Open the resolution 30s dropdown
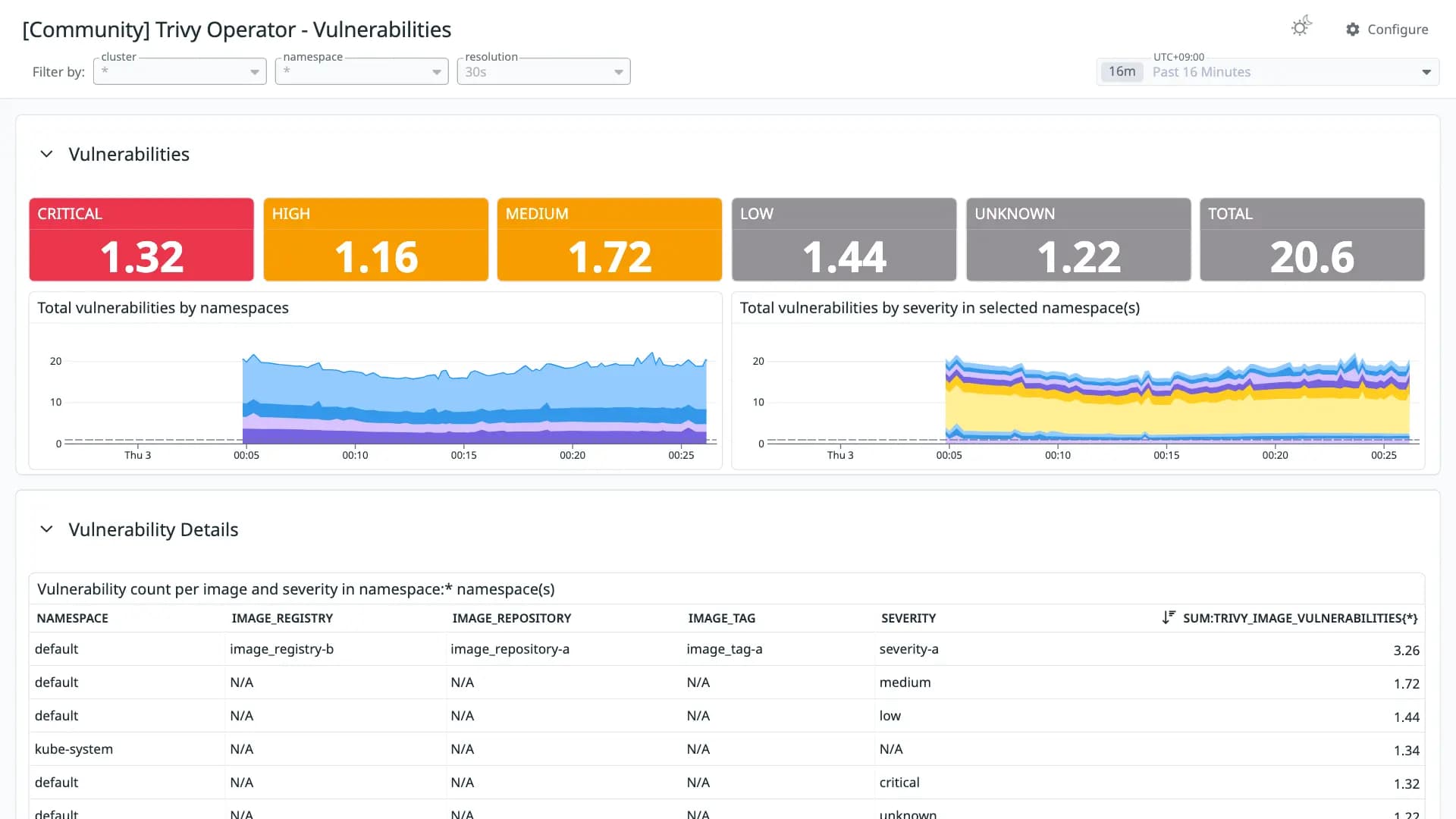The width and height of the screenshot is (1456, 819). point(544,71)
